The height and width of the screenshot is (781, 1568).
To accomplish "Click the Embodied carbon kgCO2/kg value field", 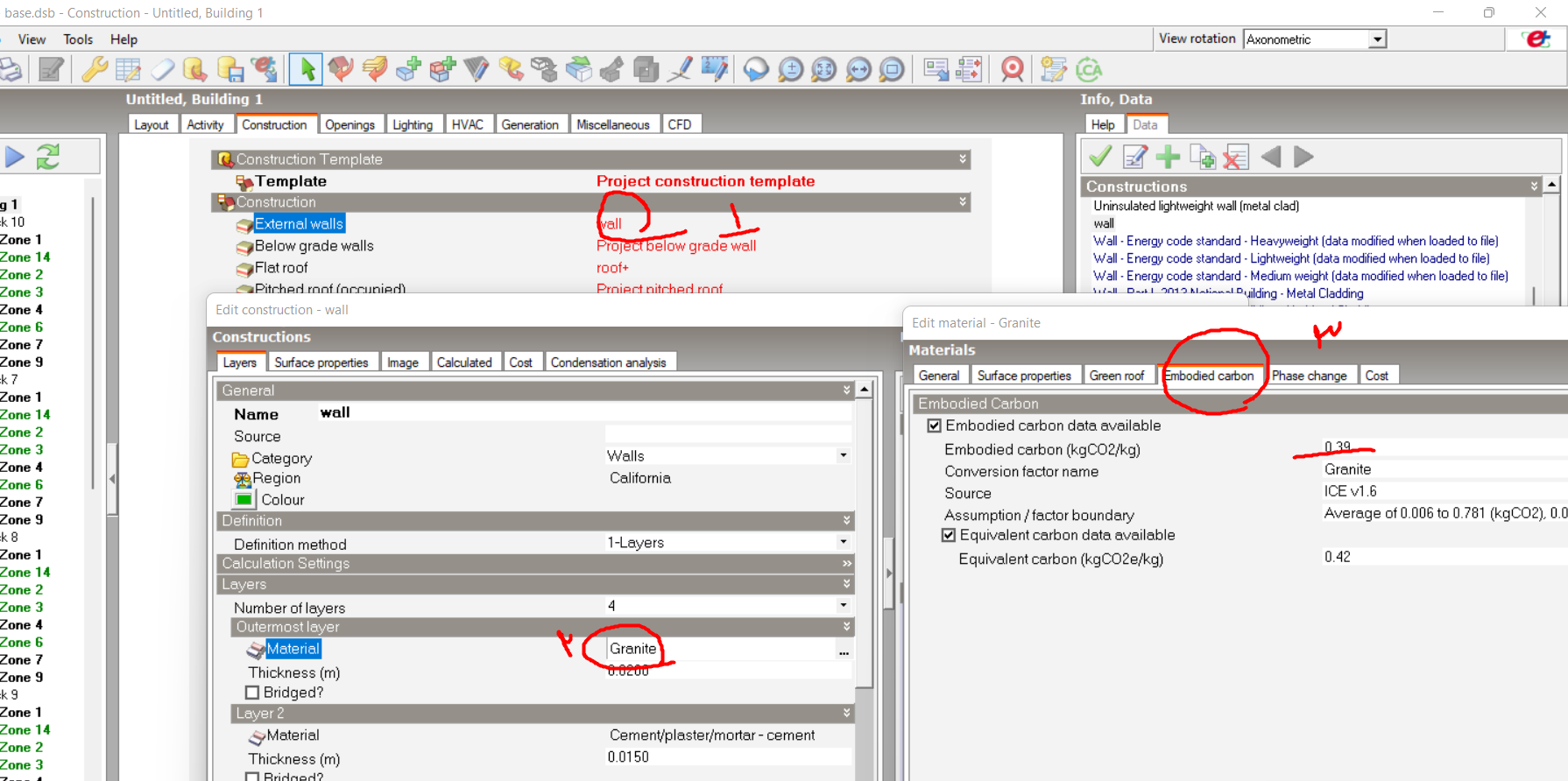I will pos(1444,447).
